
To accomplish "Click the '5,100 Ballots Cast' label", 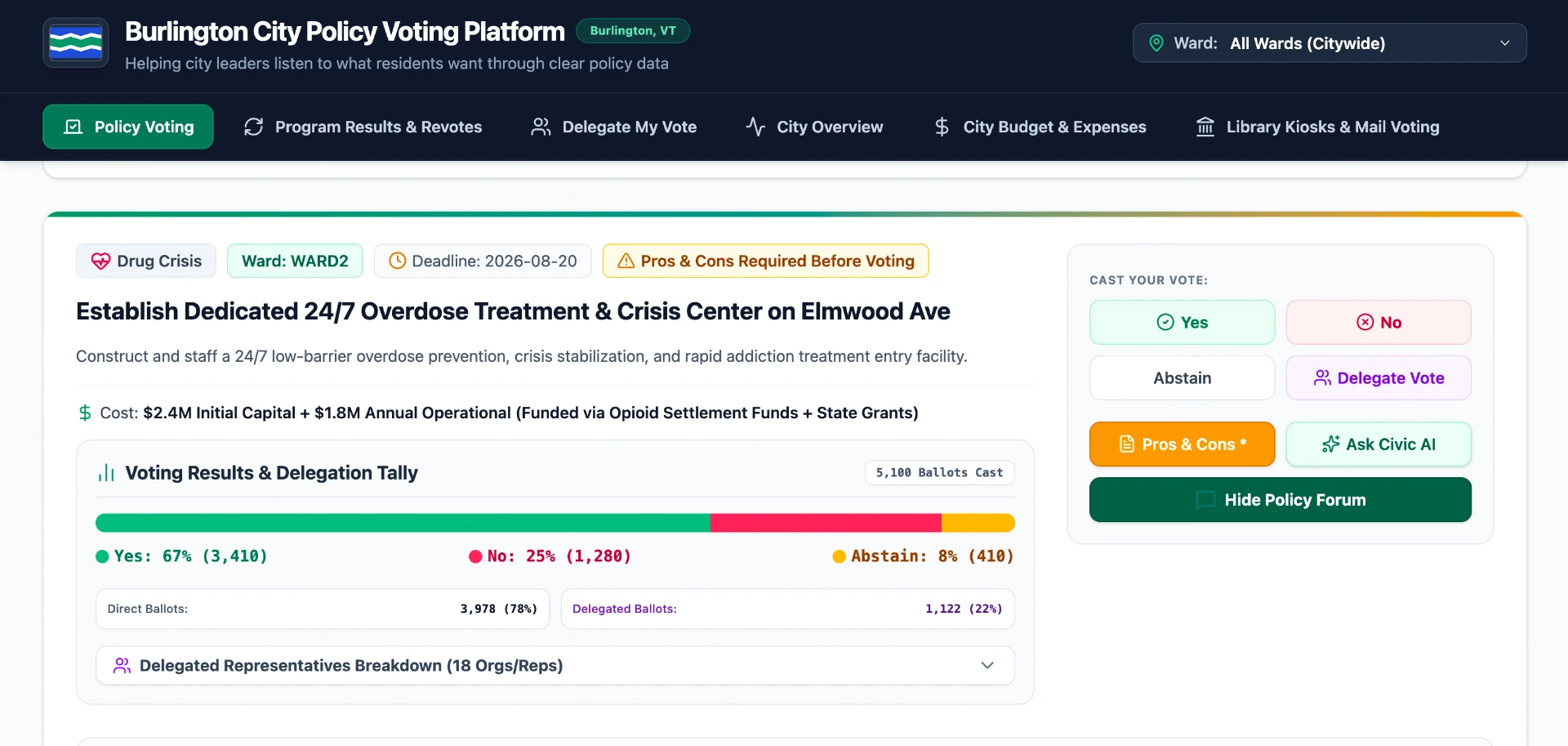I will click(939, 473).
